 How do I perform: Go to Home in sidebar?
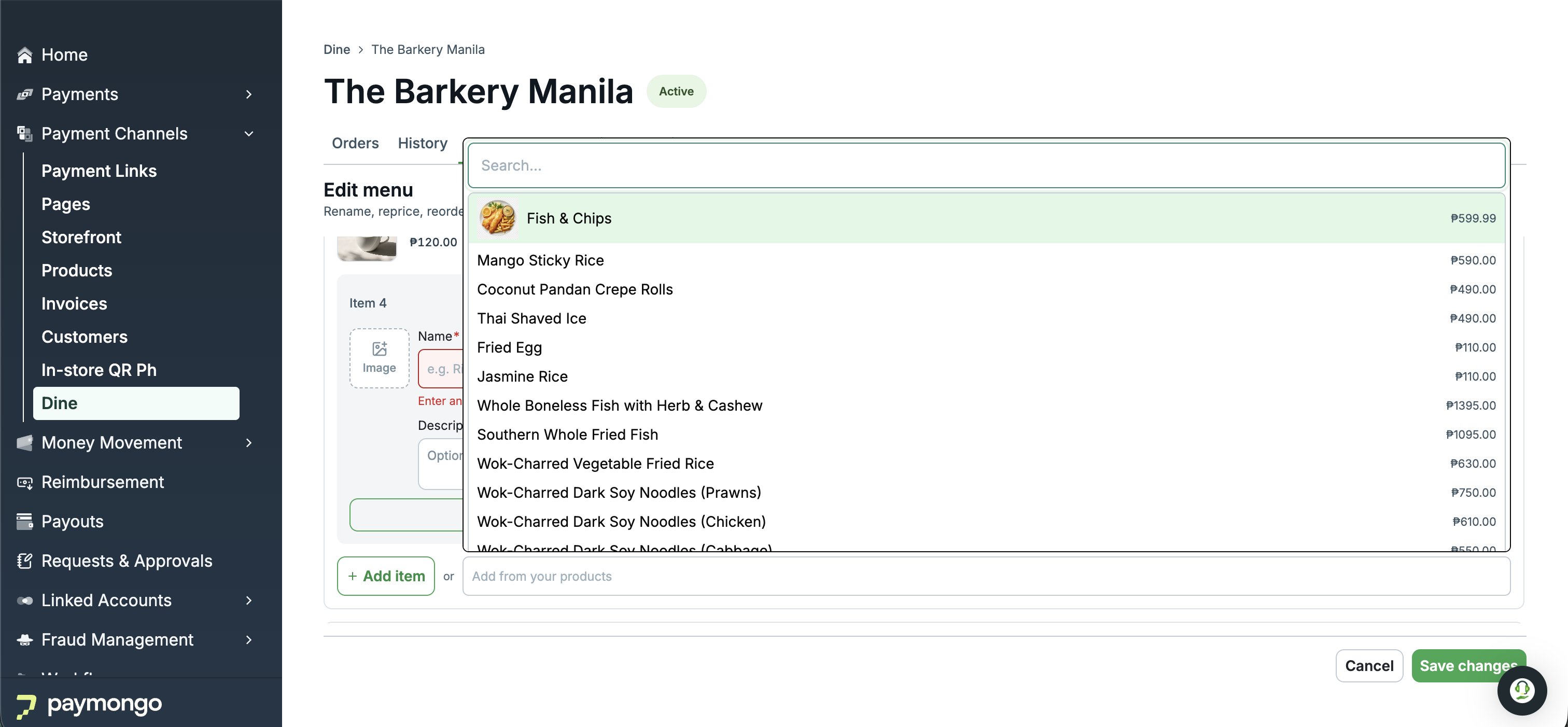click(64, 55)
